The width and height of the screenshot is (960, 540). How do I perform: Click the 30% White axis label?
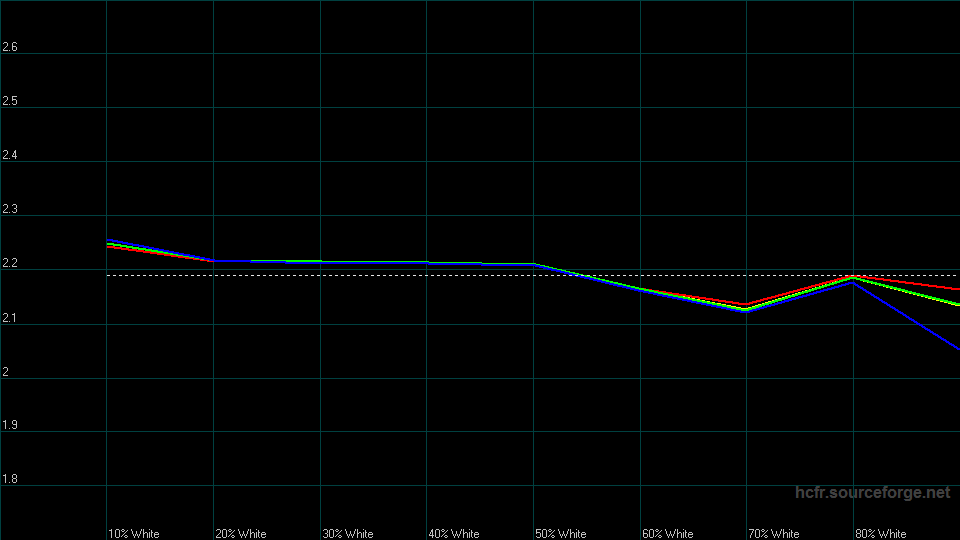(x=348, y=534)
